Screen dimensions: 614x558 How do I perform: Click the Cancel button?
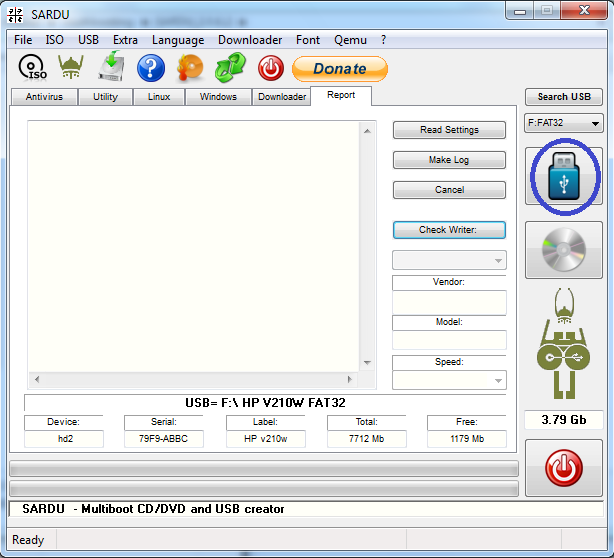pyautogui.click(x=449, y=190)
